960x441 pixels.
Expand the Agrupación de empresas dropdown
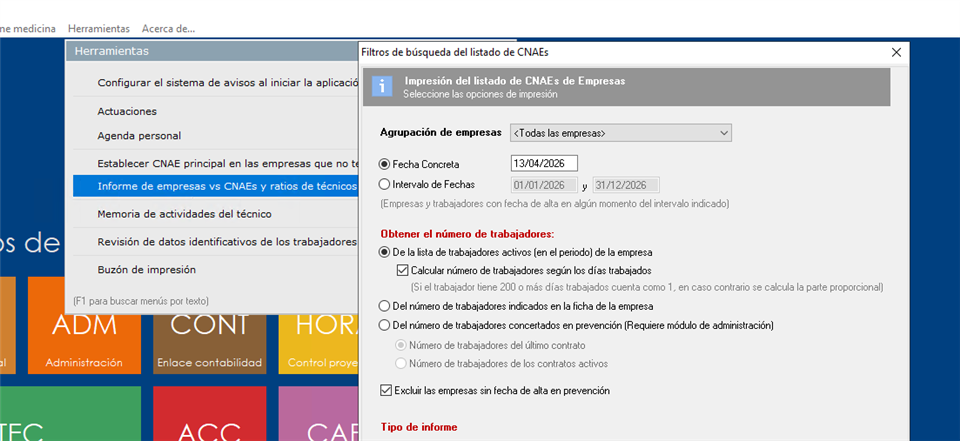(x=723, y=133)
